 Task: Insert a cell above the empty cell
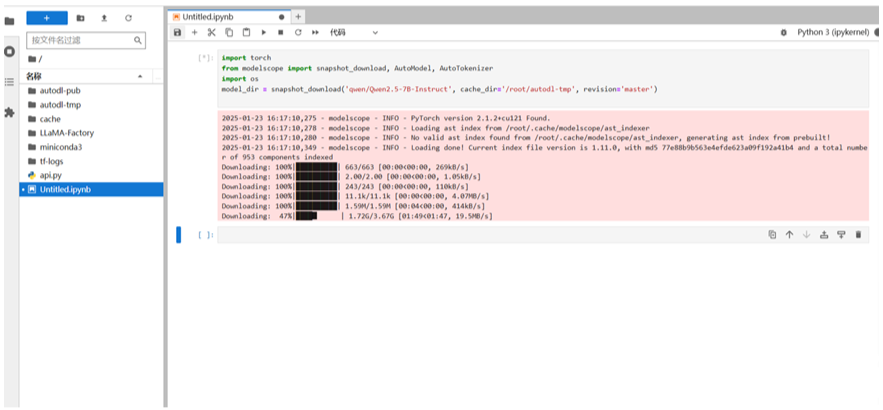click(824, 235)
